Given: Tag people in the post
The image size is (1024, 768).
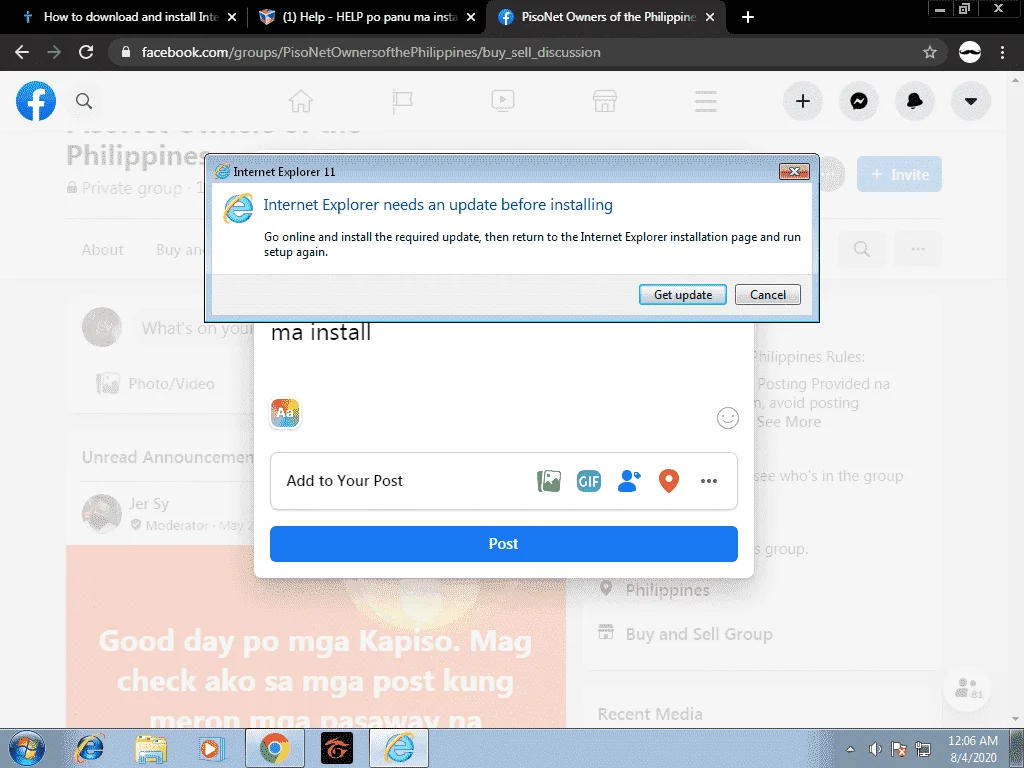Looking at the screenshot, I should [629, 481].
